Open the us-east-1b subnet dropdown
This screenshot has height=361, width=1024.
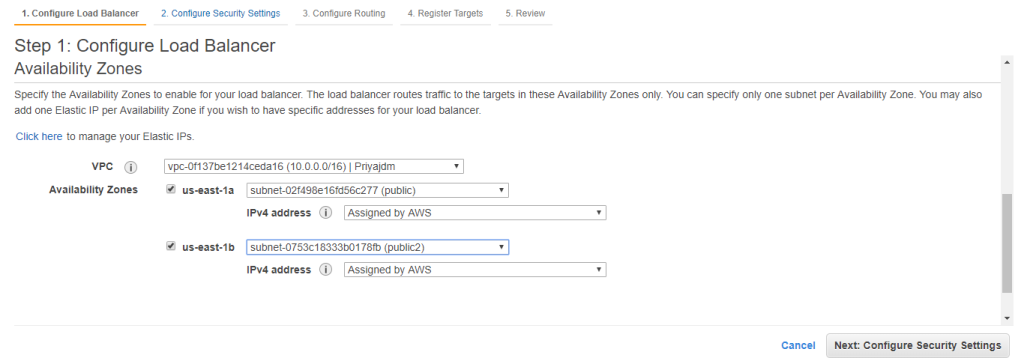point(377,247)
